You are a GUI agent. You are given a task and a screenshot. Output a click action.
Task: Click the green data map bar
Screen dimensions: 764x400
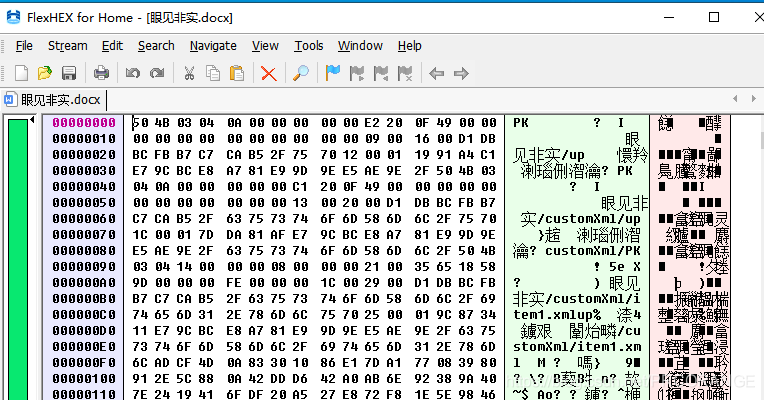click(18, 258)
